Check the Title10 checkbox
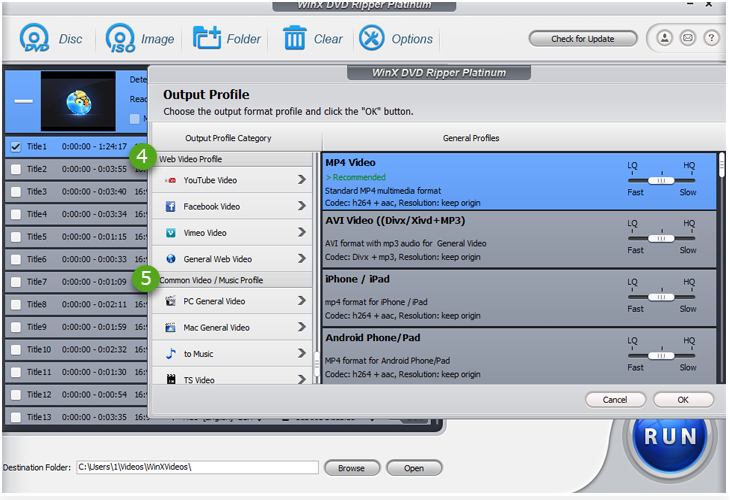The width and height of the screenshot is (730, 500). click(x=16, y=350)
